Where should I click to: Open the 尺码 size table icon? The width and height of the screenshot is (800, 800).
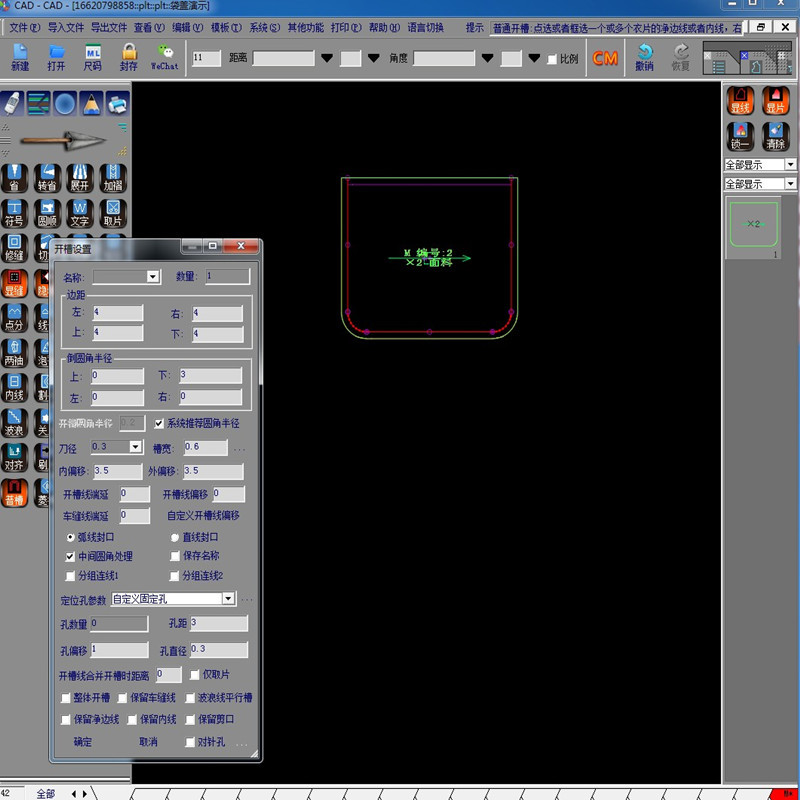(92, 56)
